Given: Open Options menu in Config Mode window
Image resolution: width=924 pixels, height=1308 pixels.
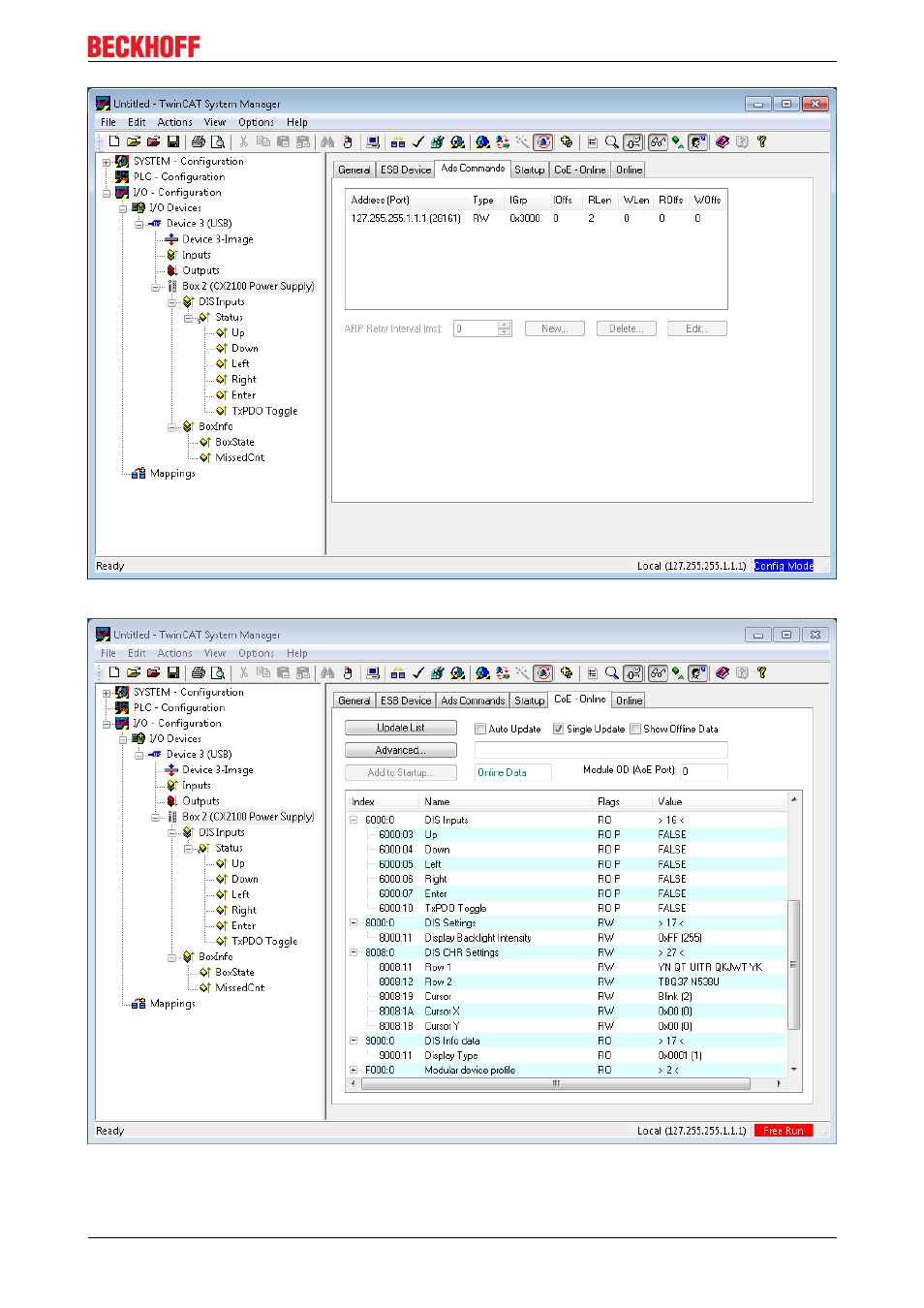Looking at the screenshot, I should pos(257,123).
